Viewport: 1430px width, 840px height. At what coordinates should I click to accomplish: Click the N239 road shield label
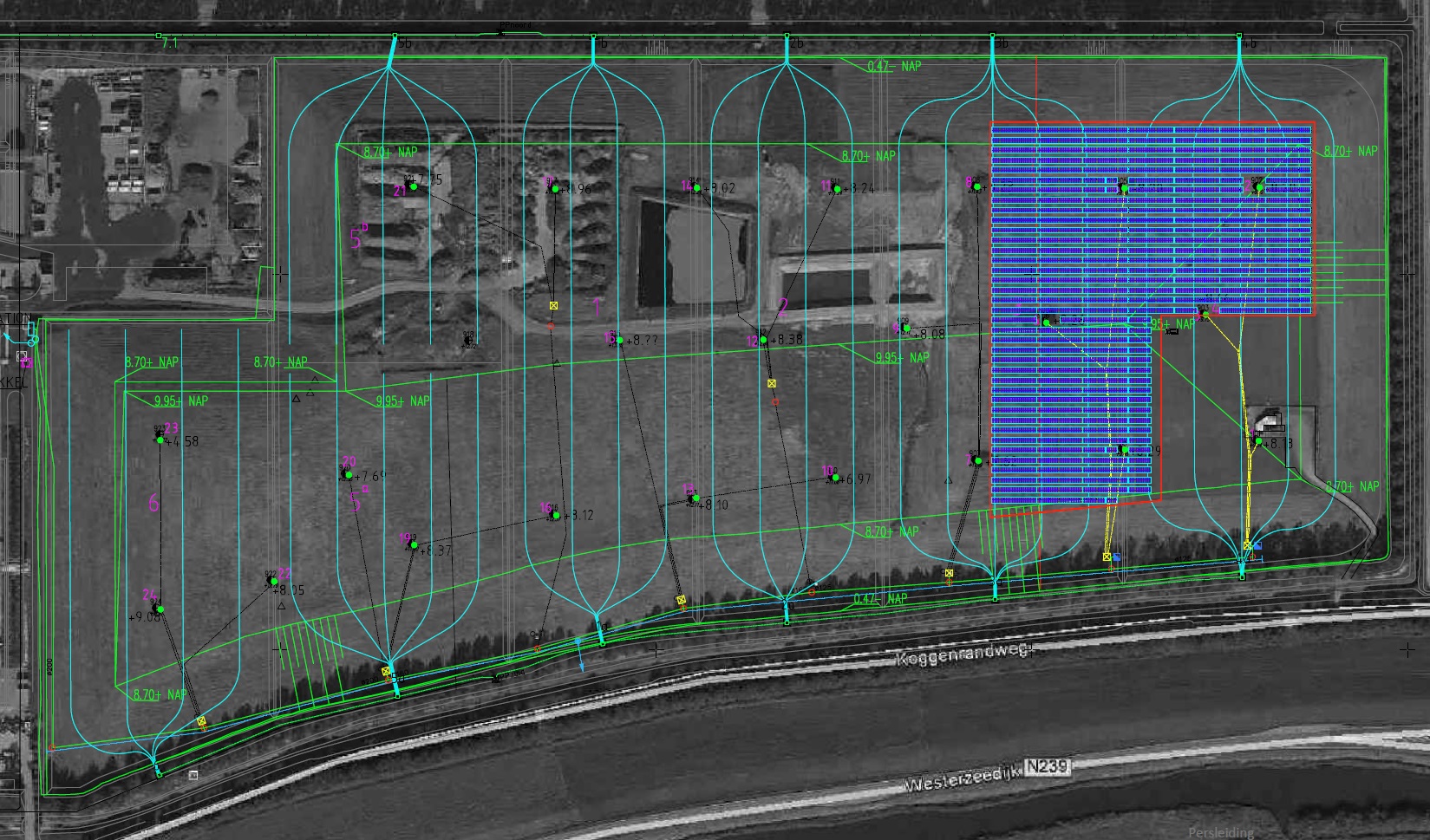pyautogui.click(x=1048, y=767)
